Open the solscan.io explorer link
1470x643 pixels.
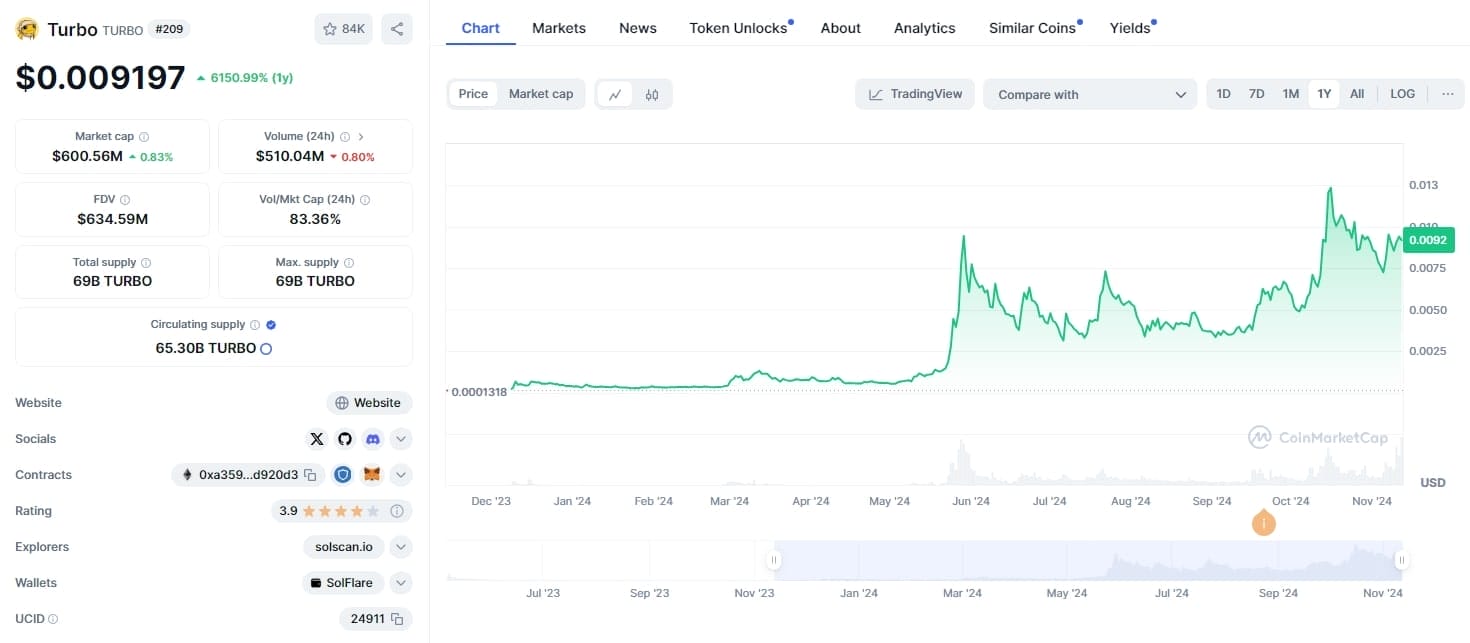point(345,547)
